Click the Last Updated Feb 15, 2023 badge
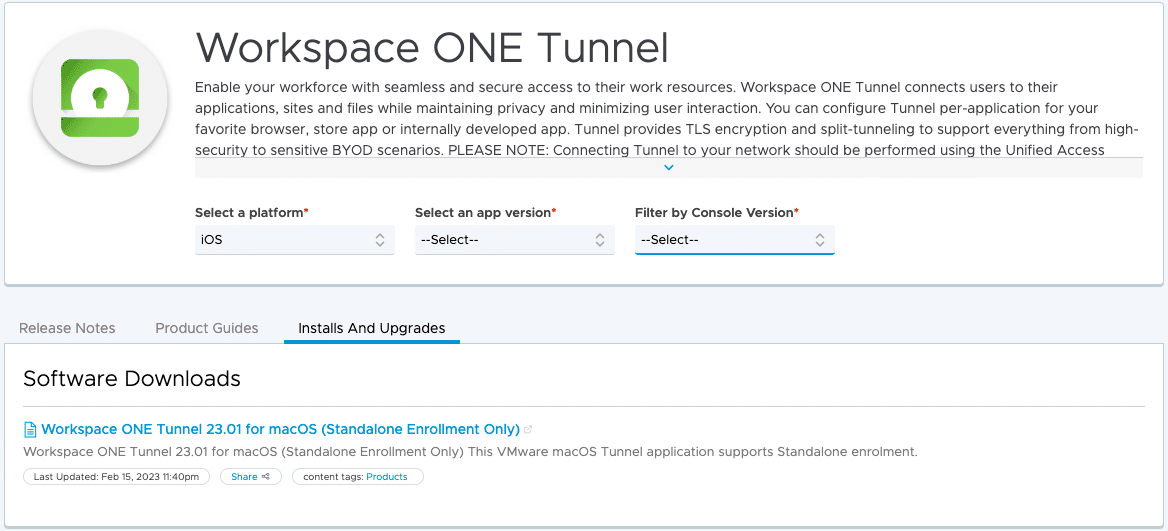This screenshot has height=531, width=1168. point(116,477)
